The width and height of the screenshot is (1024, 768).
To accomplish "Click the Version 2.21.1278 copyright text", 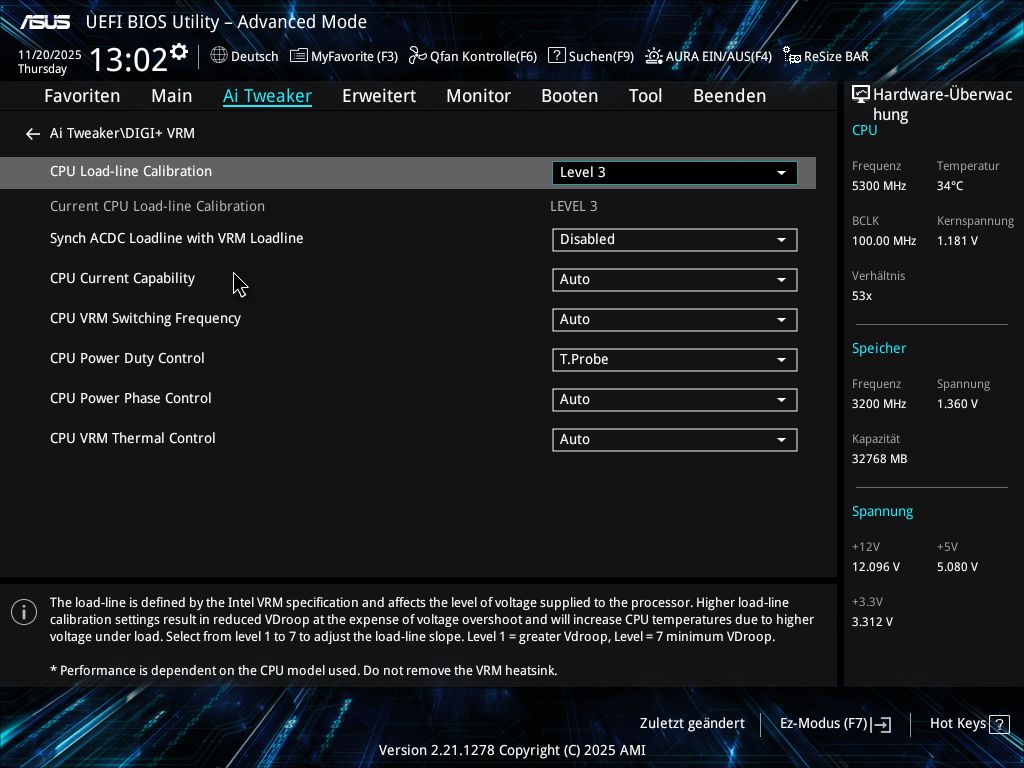I will click(512, 750).
